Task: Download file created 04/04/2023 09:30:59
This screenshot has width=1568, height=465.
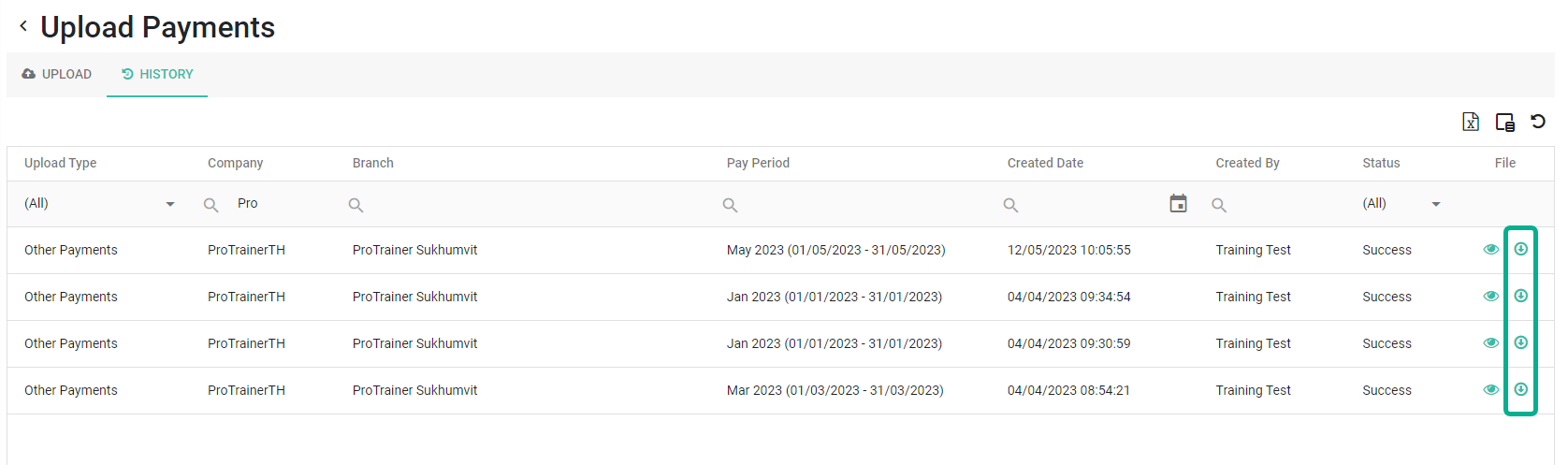Action: click(x=1521, y=342)
